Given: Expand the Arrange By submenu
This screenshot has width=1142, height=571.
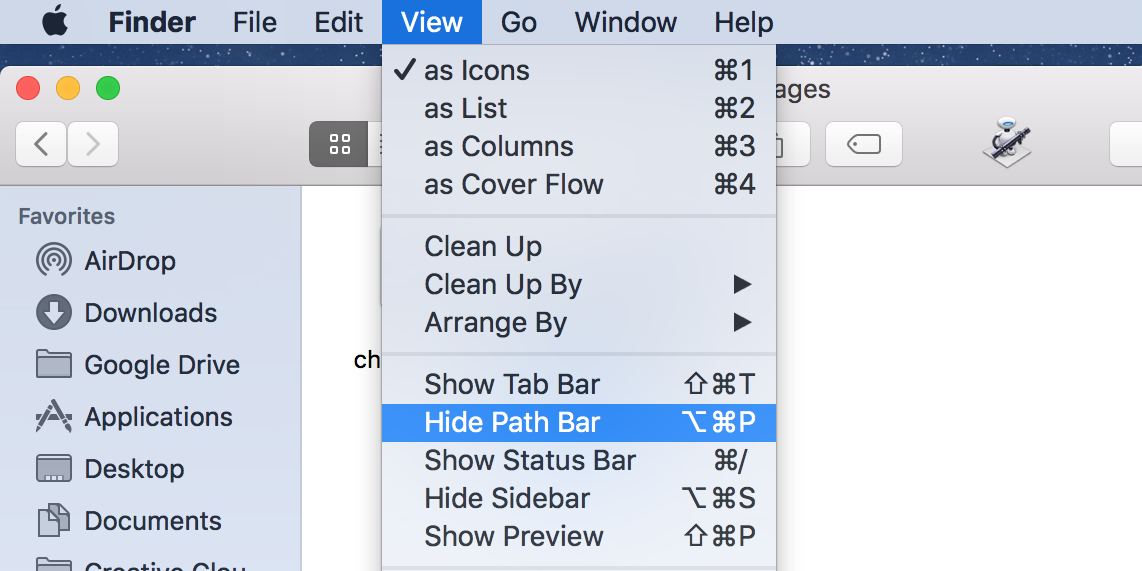Looking at the screenshot, I should click(496, 323).
